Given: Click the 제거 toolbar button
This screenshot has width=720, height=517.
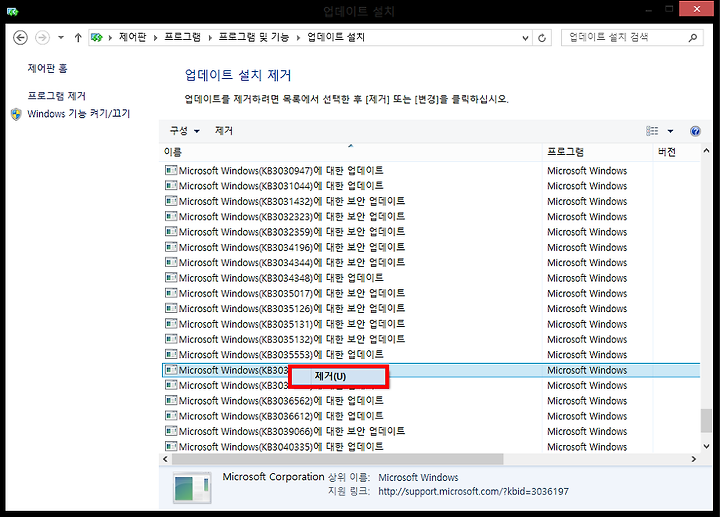Looking at the screenshot, I should 224,131.
